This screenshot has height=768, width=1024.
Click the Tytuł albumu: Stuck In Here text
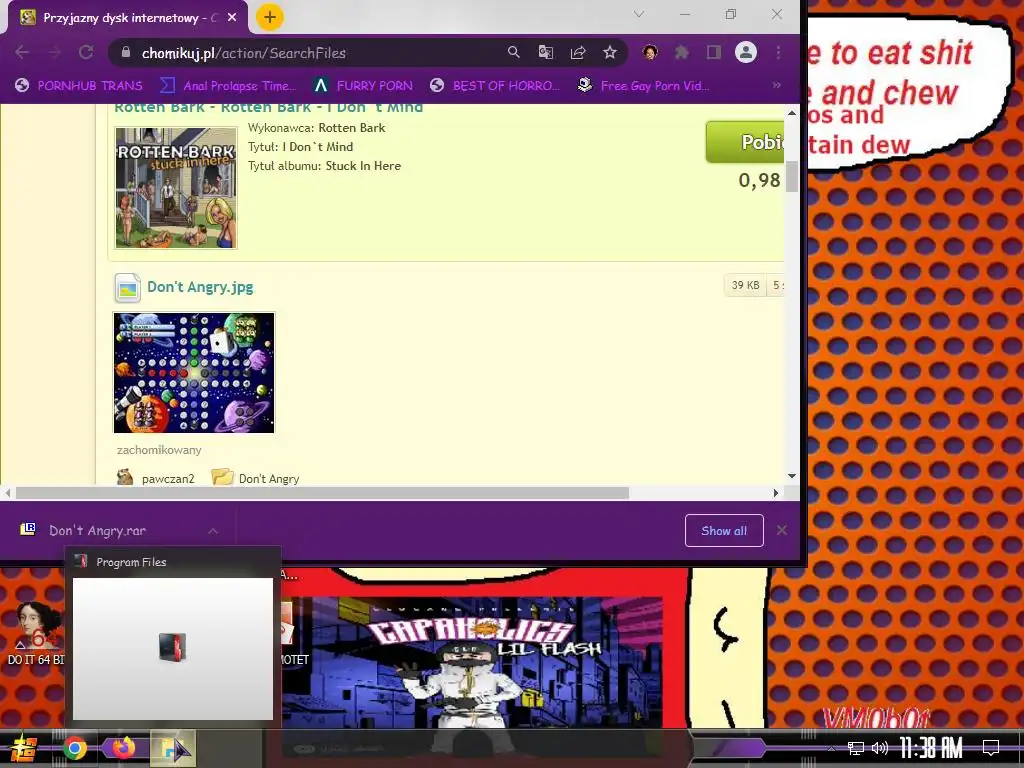(324, 166)
